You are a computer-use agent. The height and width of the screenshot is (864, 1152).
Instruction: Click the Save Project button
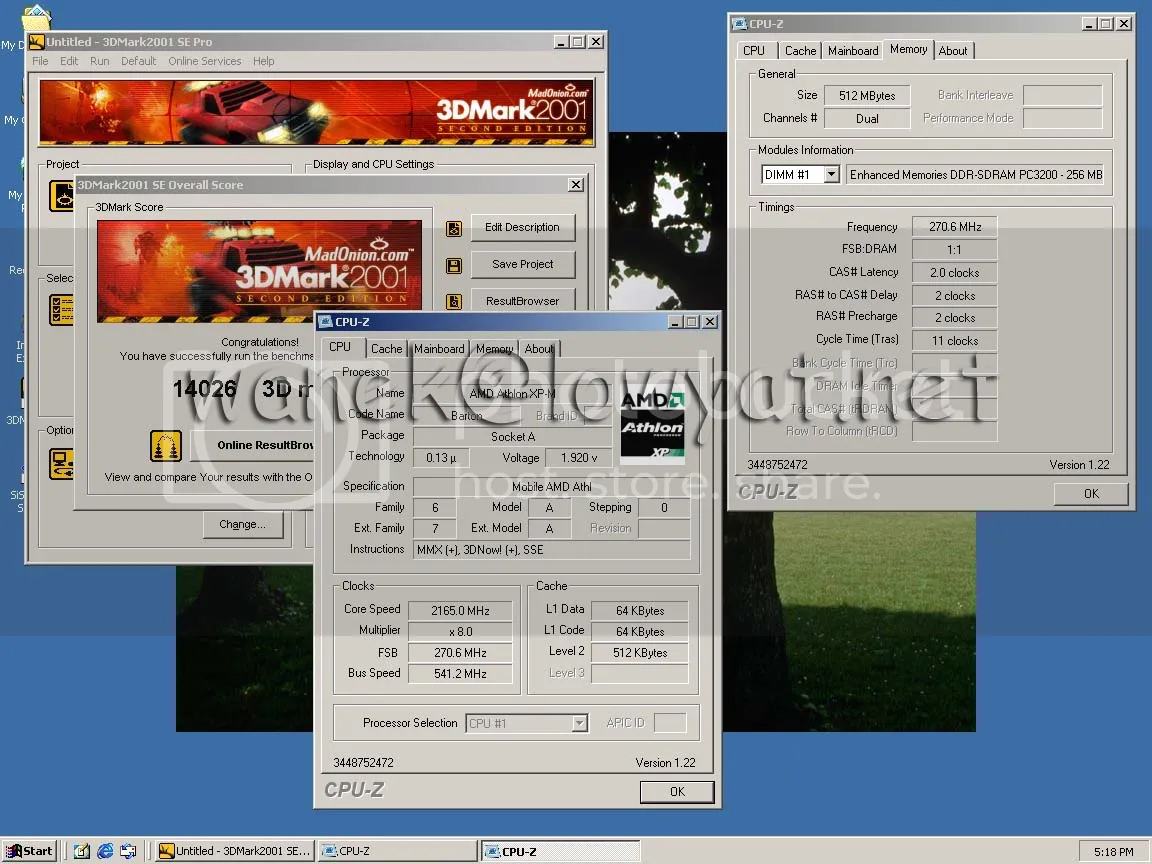point(522,264)
